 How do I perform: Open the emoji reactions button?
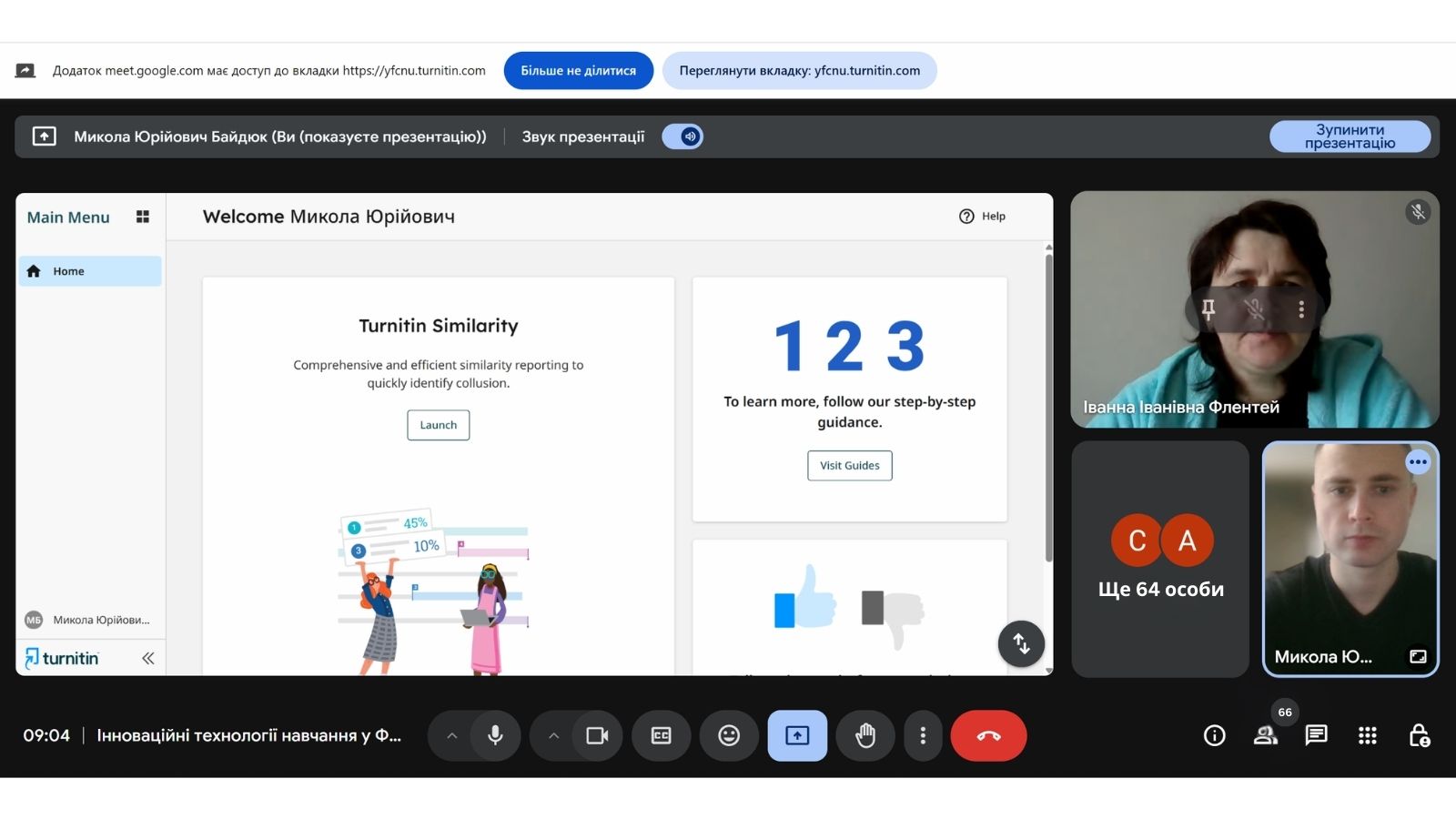(729, 735)
